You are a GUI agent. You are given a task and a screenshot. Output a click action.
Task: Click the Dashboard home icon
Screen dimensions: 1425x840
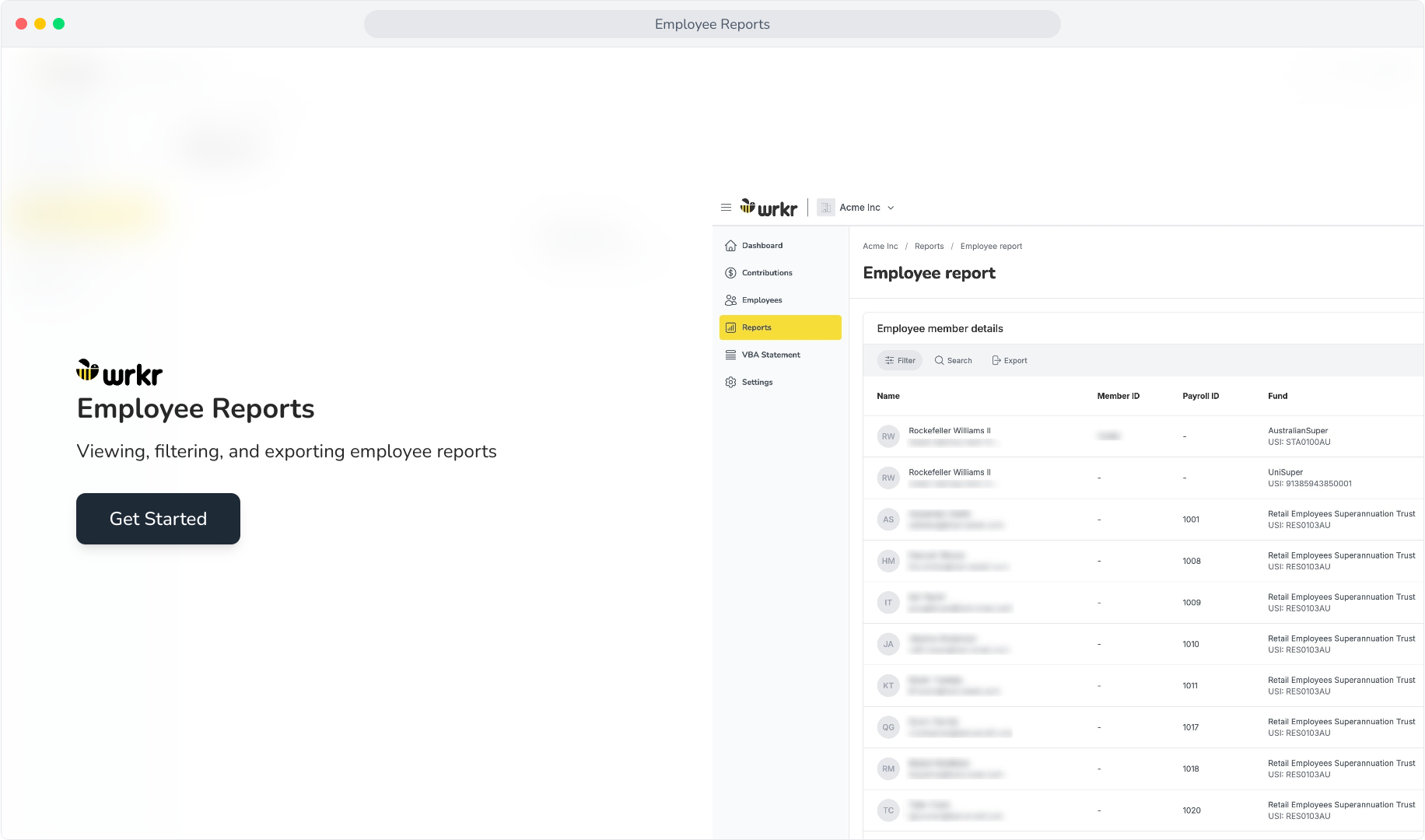pos(730,246)
